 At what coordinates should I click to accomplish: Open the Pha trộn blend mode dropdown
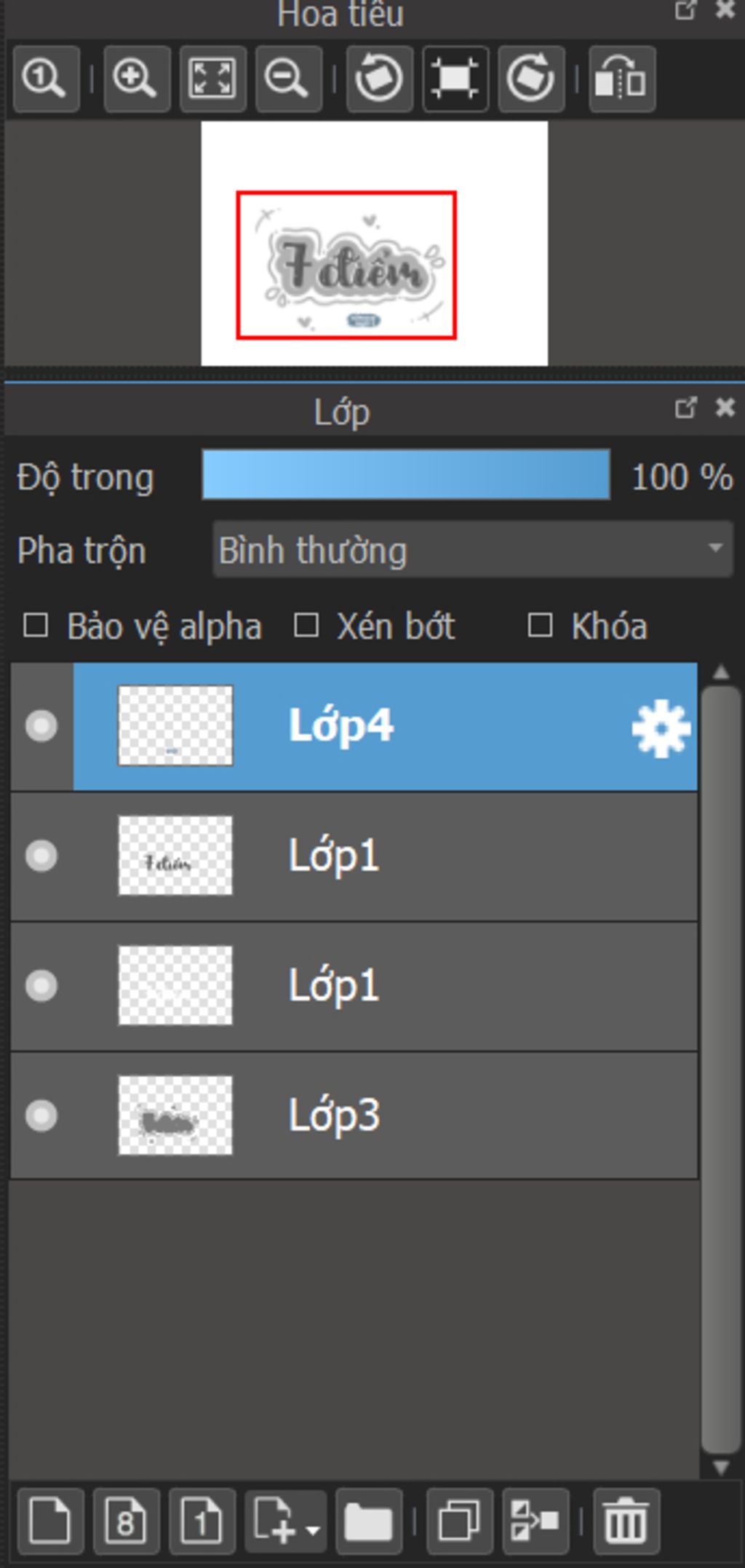click(472, 550)
